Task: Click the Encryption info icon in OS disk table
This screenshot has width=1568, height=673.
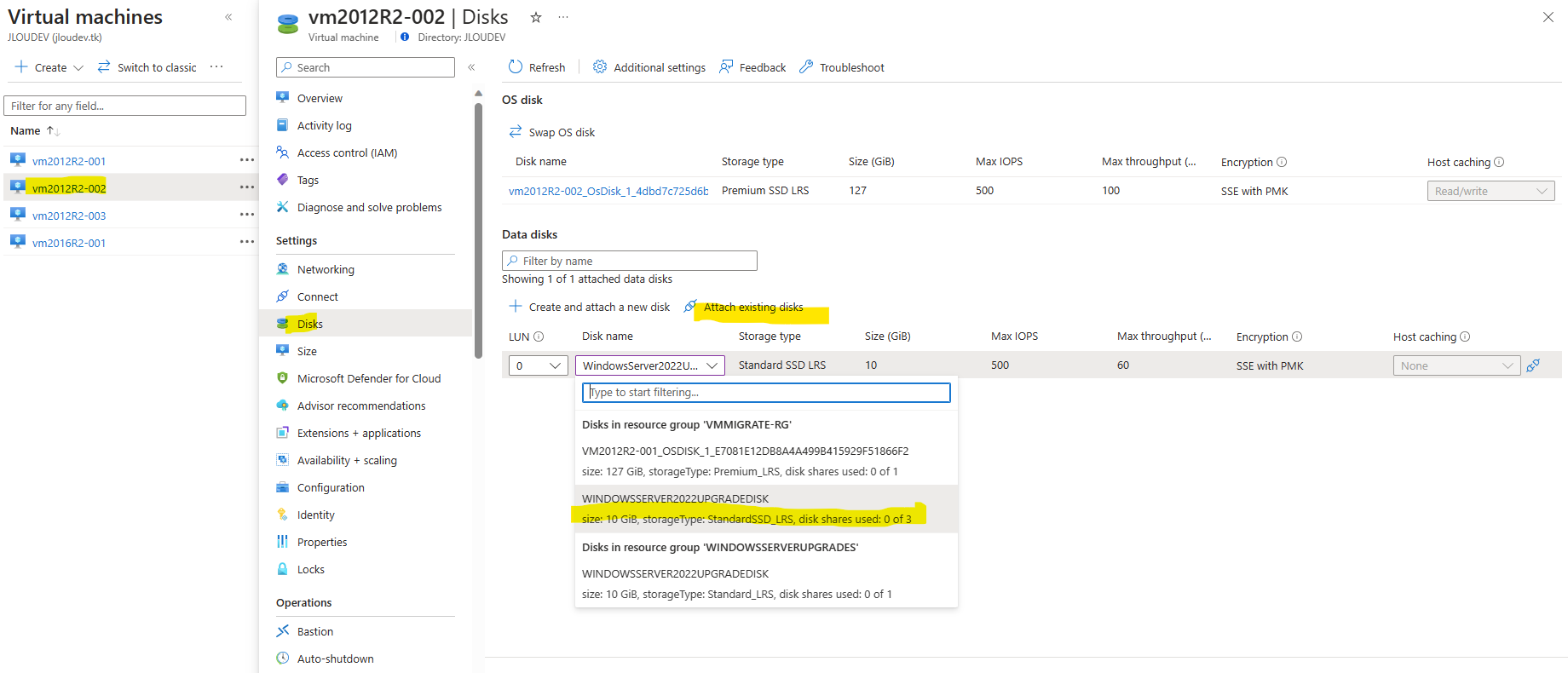Action: coord(1282,162)
